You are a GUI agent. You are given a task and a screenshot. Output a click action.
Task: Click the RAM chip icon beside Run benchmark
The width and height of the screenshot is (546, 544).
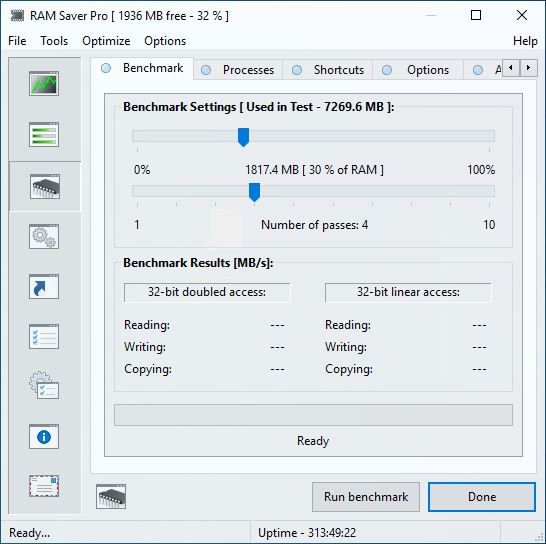point(111,497)
